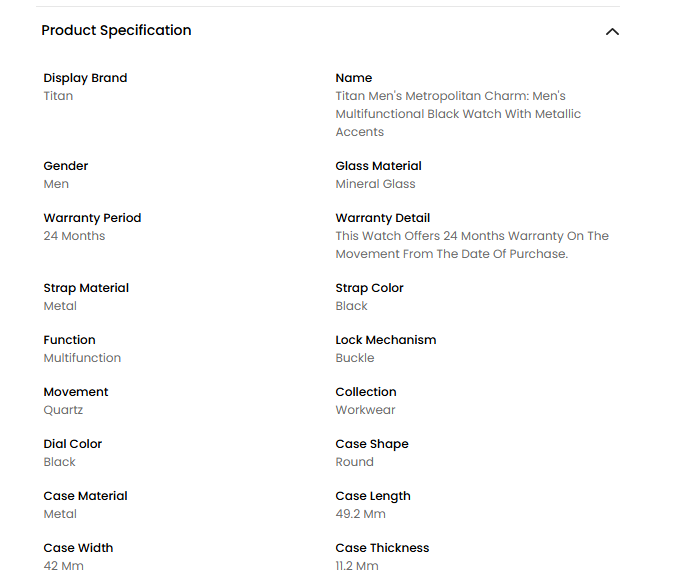Select the Dial Color label
Screen dimensions: 683x587
(73, 444)
